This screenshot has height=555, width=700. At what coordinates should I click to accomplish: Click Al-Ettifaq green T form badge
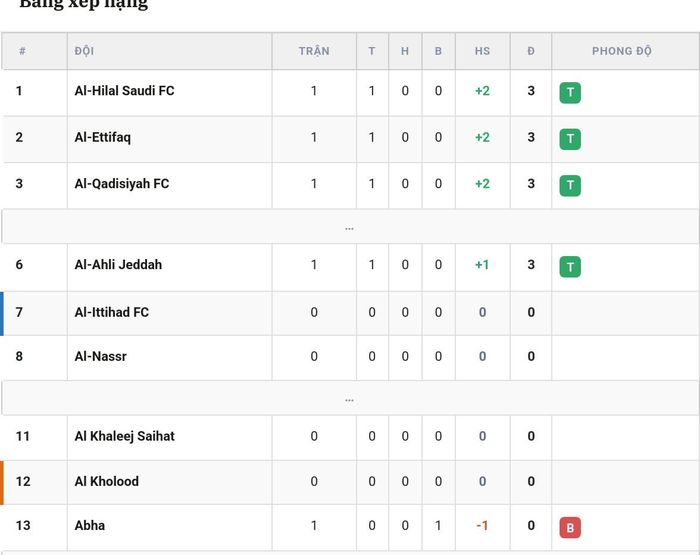coord(570,139)
